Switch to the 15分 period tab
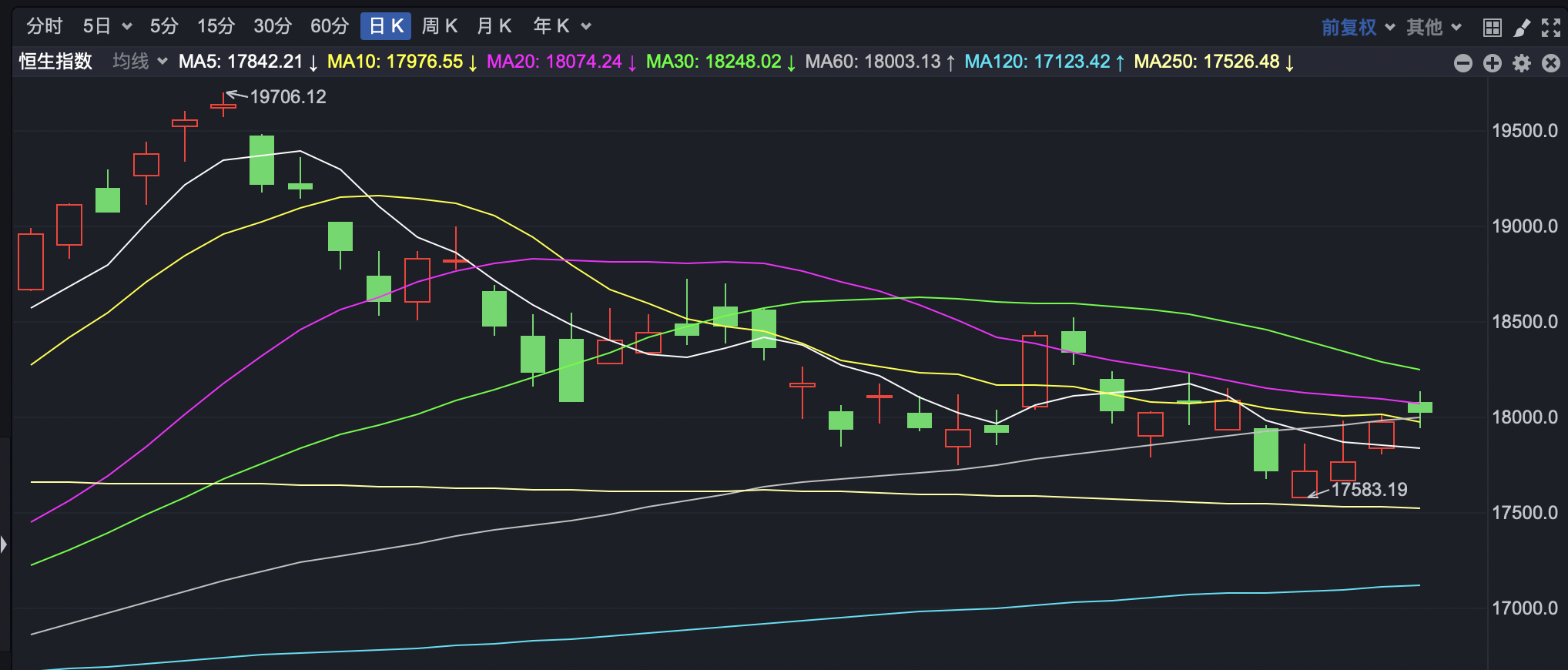Screen dimensions: 1568x670 (x=216, y=26)
